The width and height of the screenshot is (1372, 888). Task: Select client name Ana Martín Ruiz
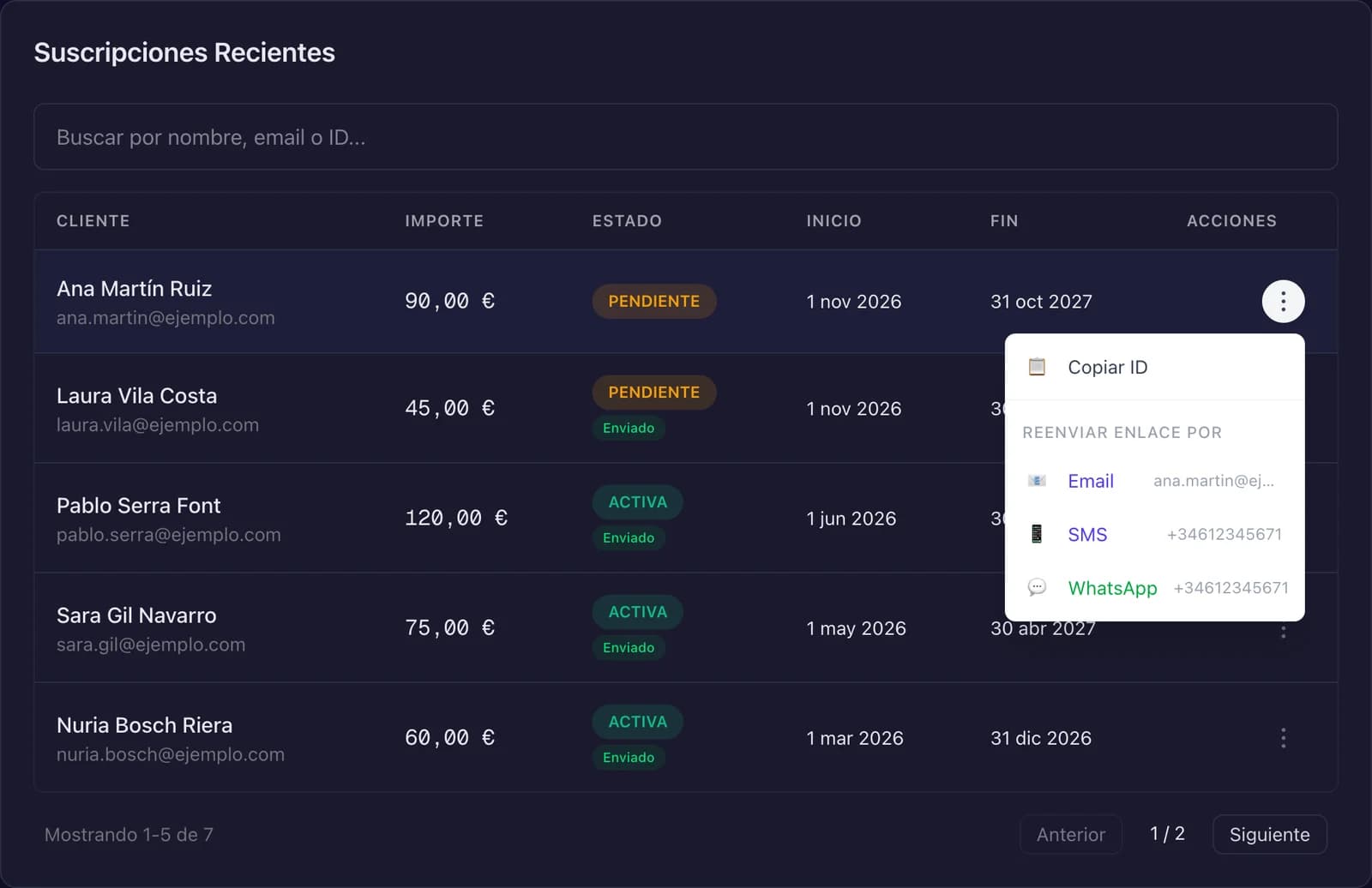tap(134, 289)
